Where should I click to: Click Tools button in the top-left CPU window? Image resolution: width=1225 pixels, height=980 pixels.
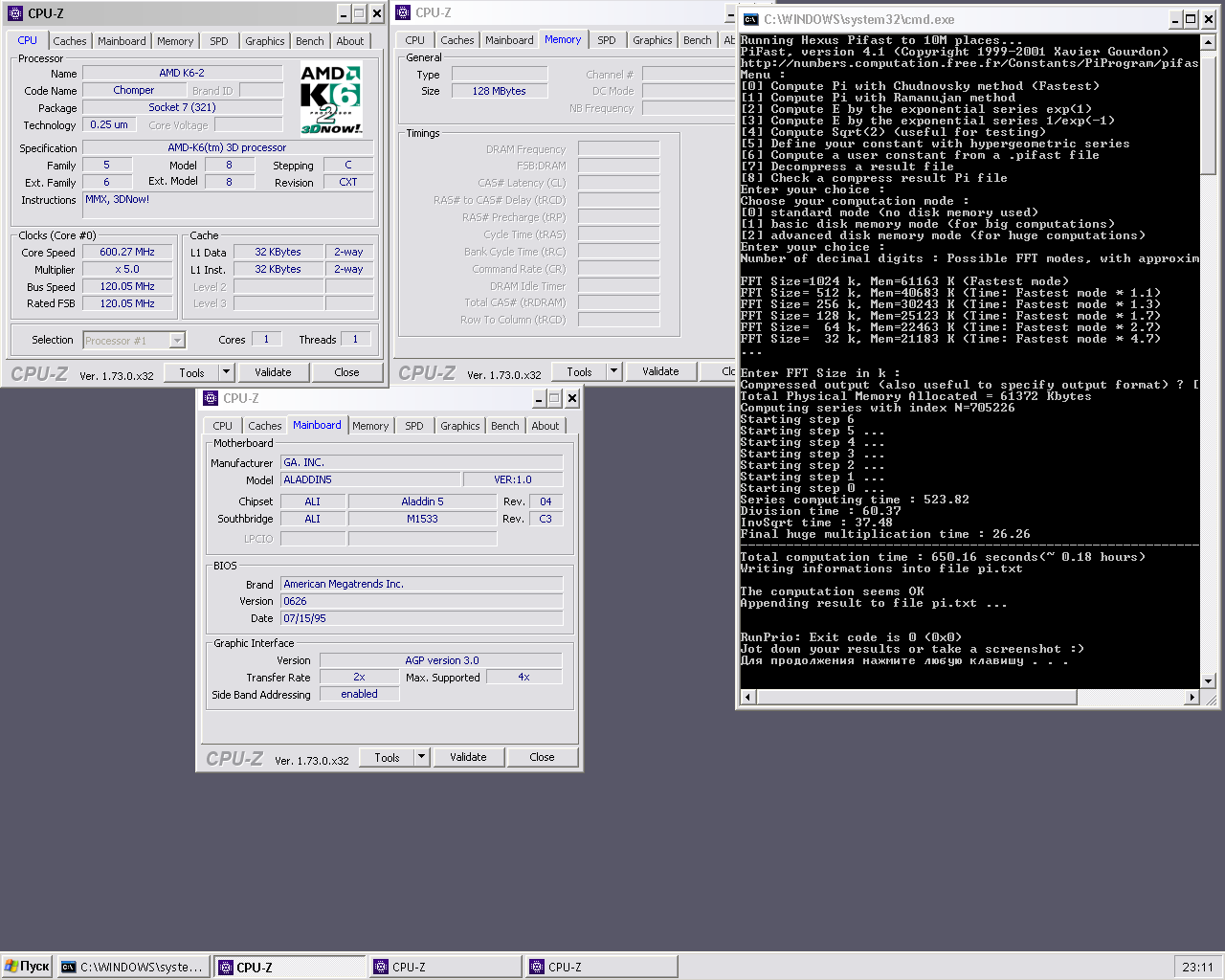pos(191,372)
